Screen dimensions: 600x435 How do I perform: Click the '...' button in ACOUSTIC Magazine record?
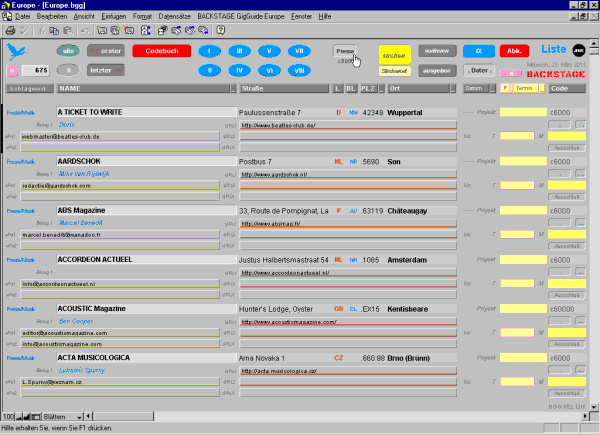(x=580, y=321)
